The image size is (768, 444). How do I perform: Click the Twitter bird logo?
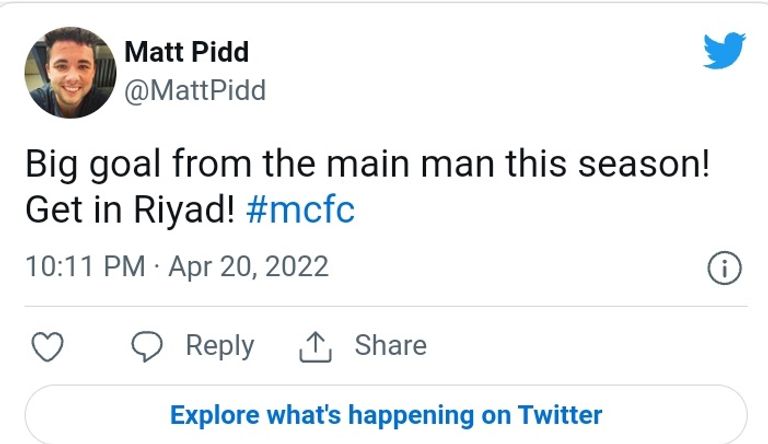point(723,50)
